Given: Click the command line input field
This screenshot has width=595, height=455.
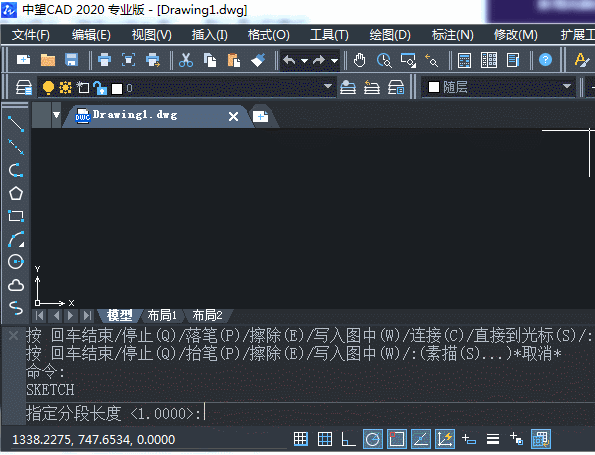Looking at the screenshot, I should [310, 413].
